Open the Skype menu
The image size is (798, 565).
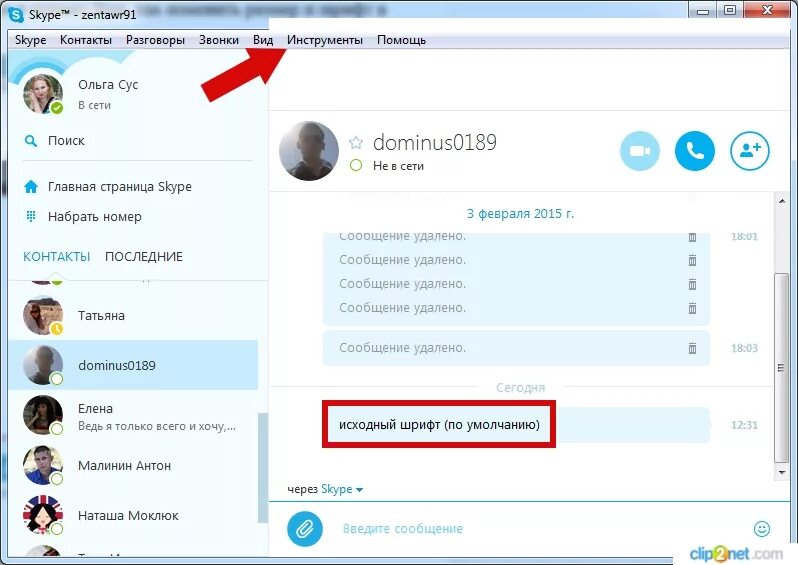coord(31,40)
